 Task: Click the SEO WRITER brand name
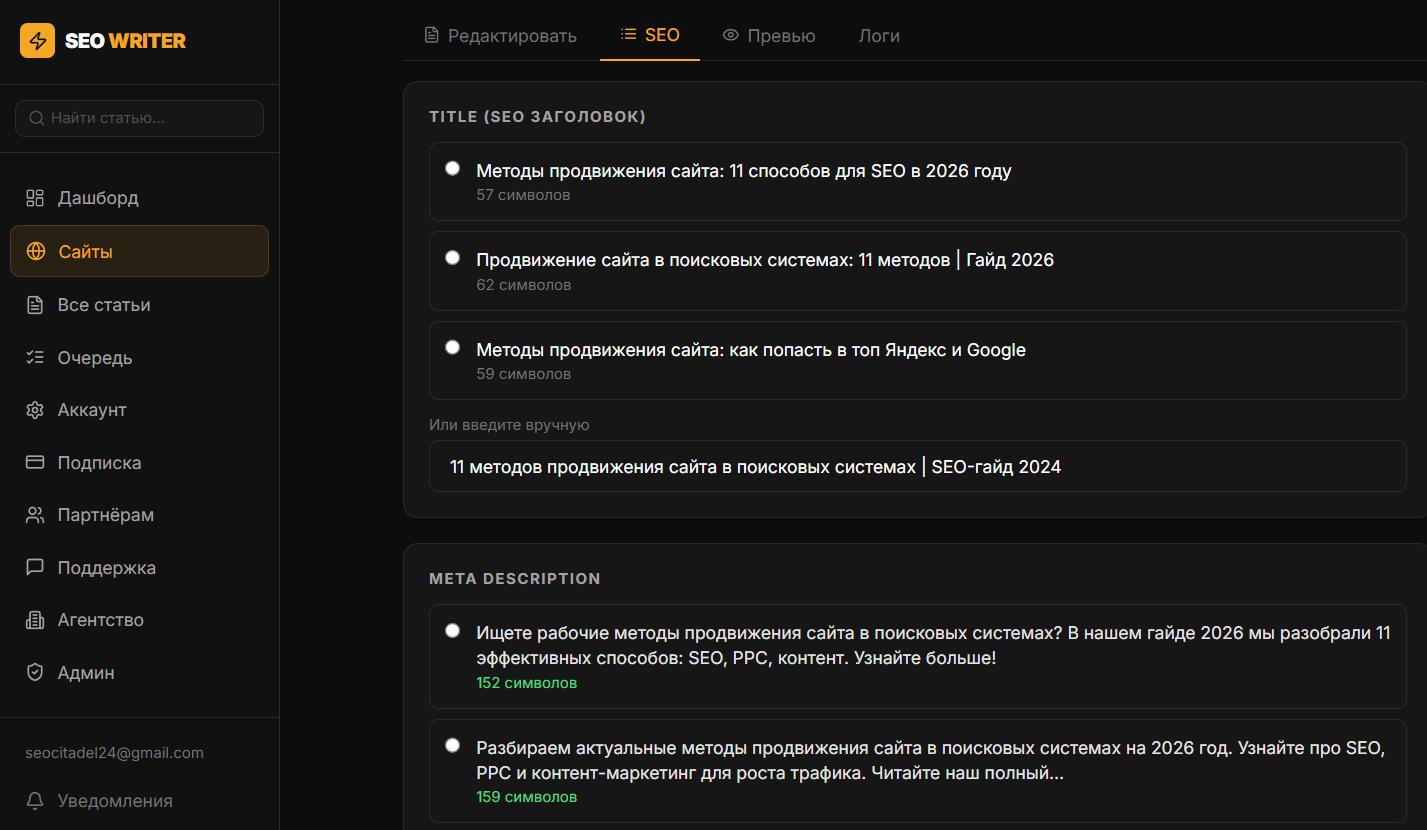(x=125, y=41)
